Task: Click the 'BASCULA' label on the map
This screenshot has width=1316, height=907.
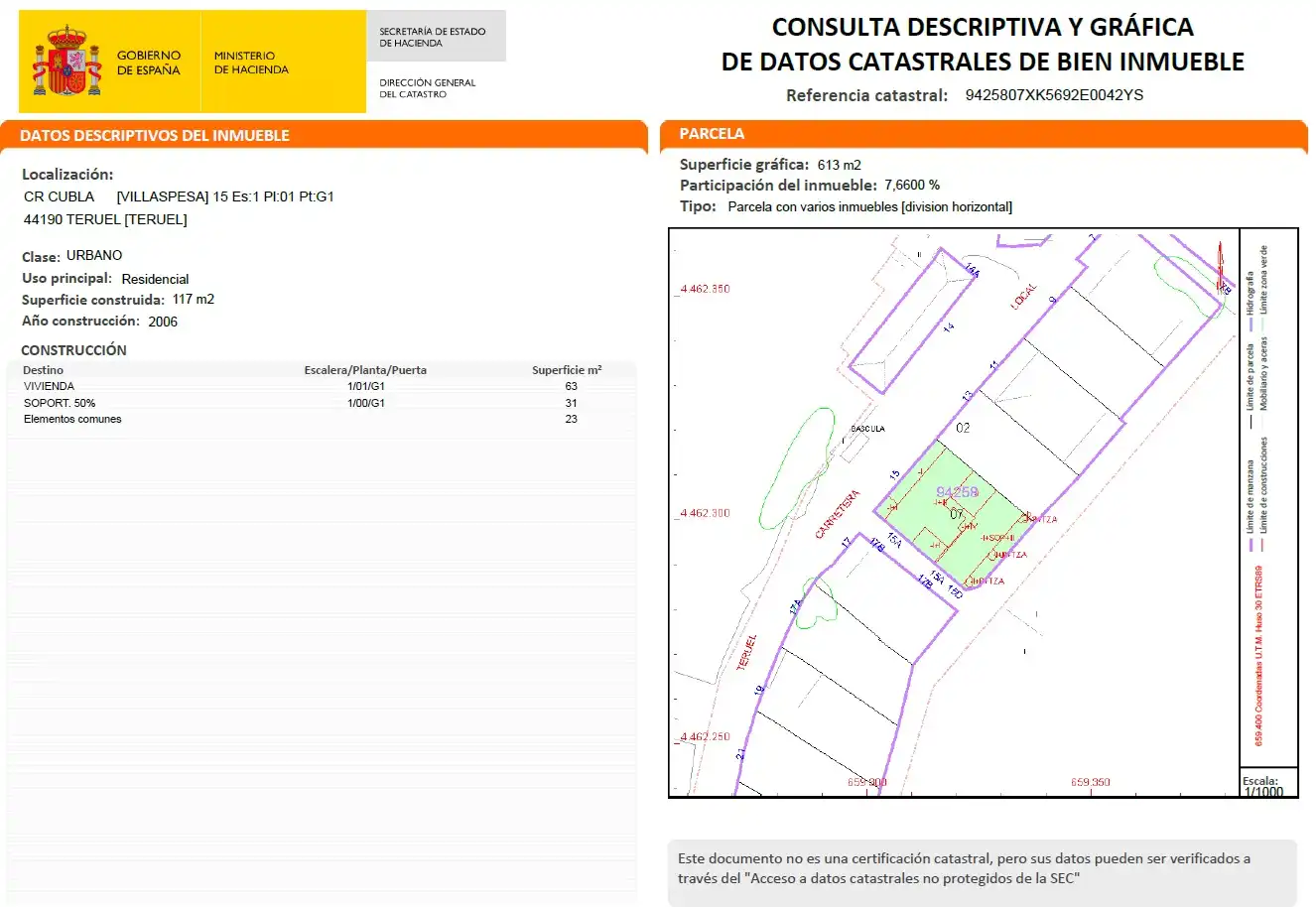Action: tap(867, 429)
